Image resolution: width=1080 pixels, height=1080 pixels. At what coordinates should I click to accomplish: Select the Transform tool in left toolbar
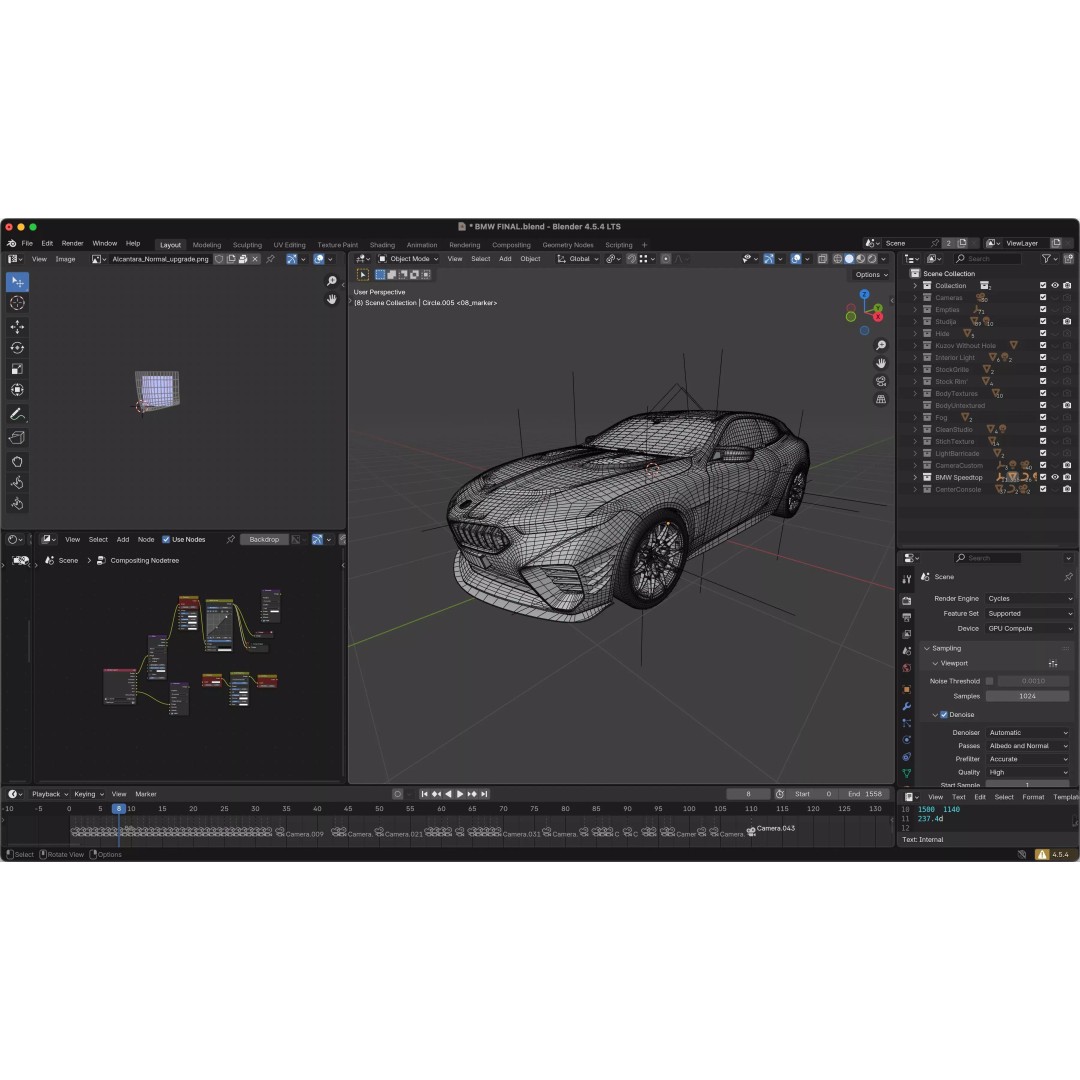click(17, 390)
